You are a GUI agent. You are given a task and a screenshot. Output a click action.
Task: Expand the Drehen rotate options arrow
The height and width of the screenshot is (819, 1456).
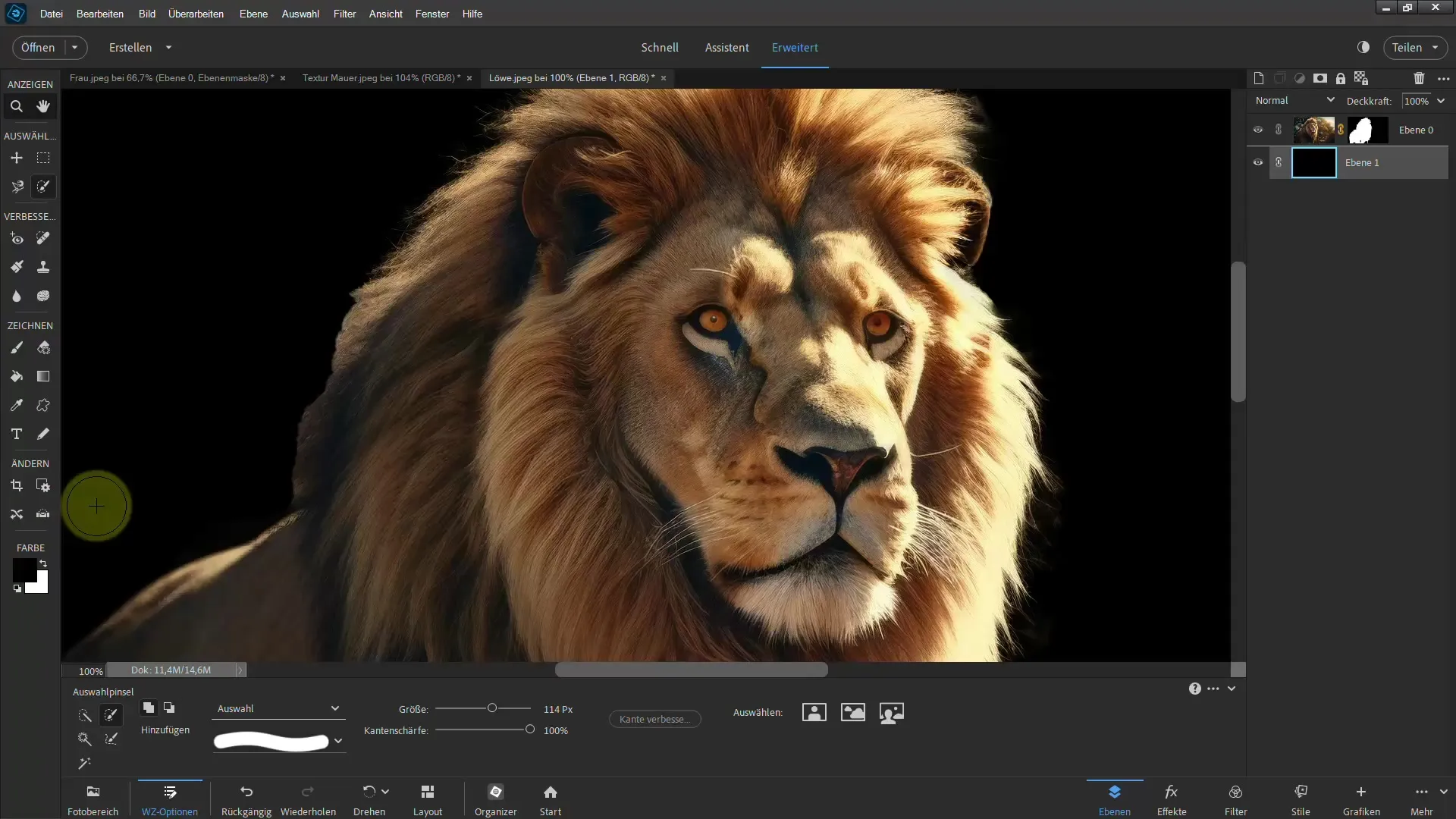(x=385, y=792)
